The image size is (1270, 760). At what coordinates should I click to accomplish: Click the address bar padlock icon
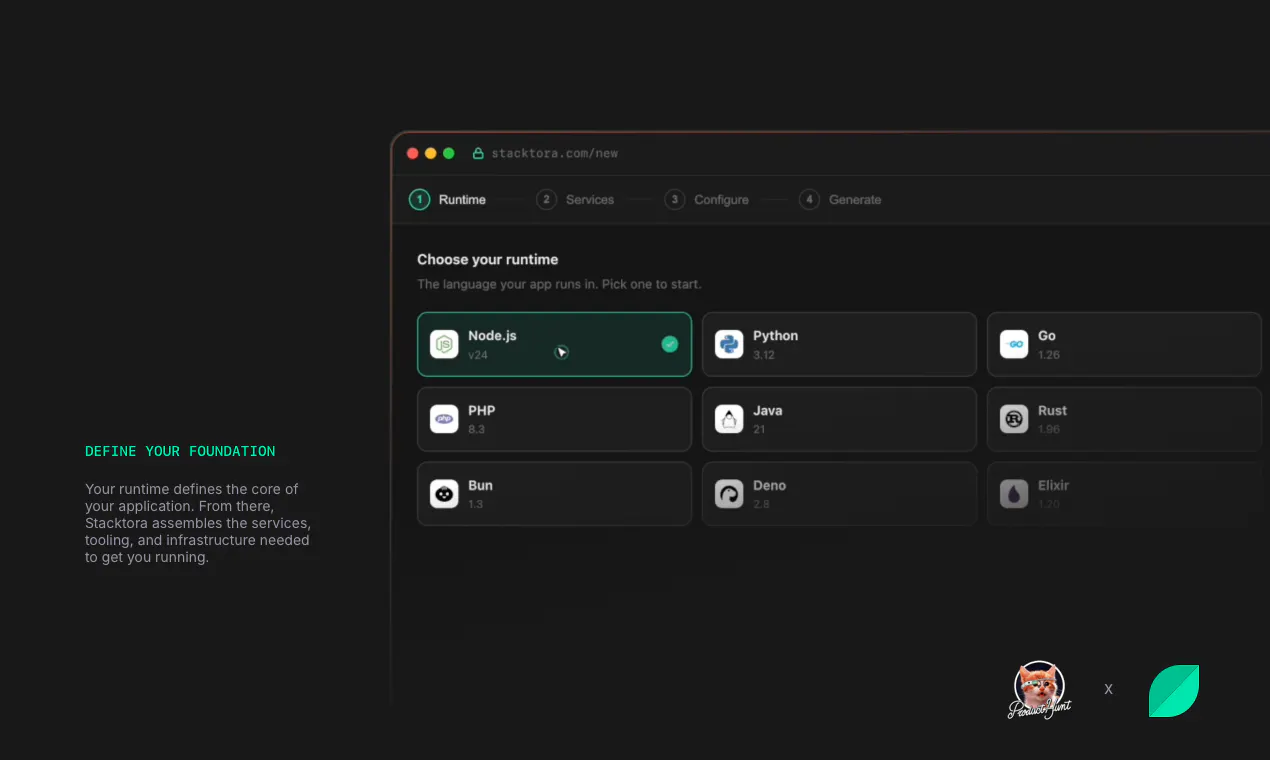pyautogui.click(x=478, y=153)
